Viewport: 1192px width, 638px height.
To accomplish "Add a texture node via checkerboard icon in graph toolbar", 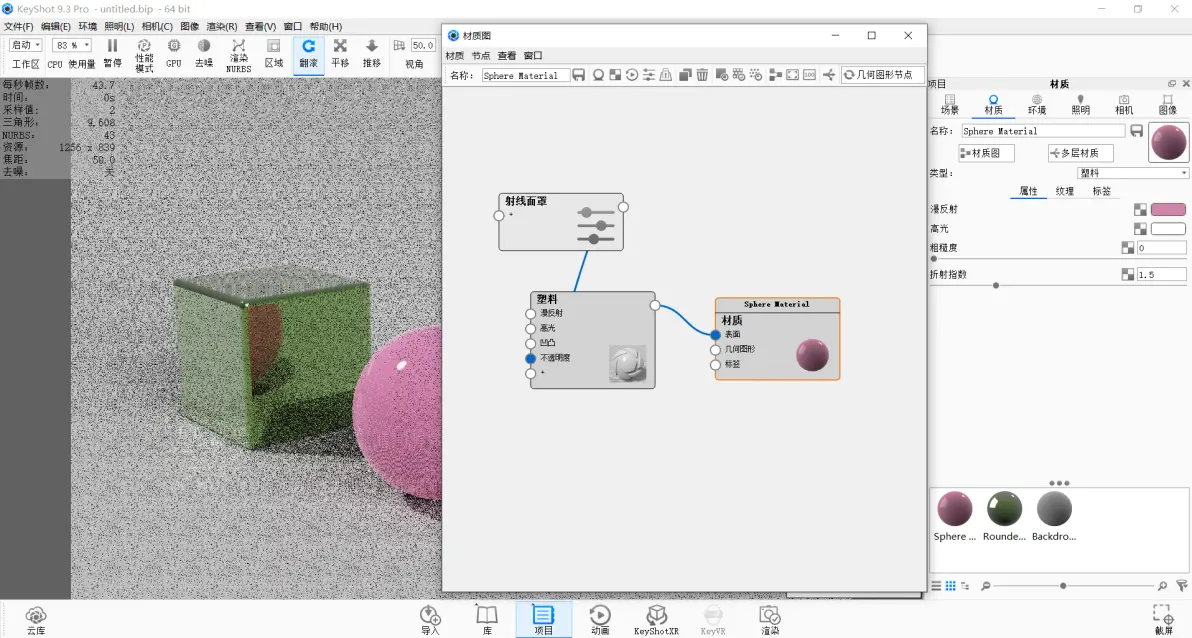I will click(615, 75).
